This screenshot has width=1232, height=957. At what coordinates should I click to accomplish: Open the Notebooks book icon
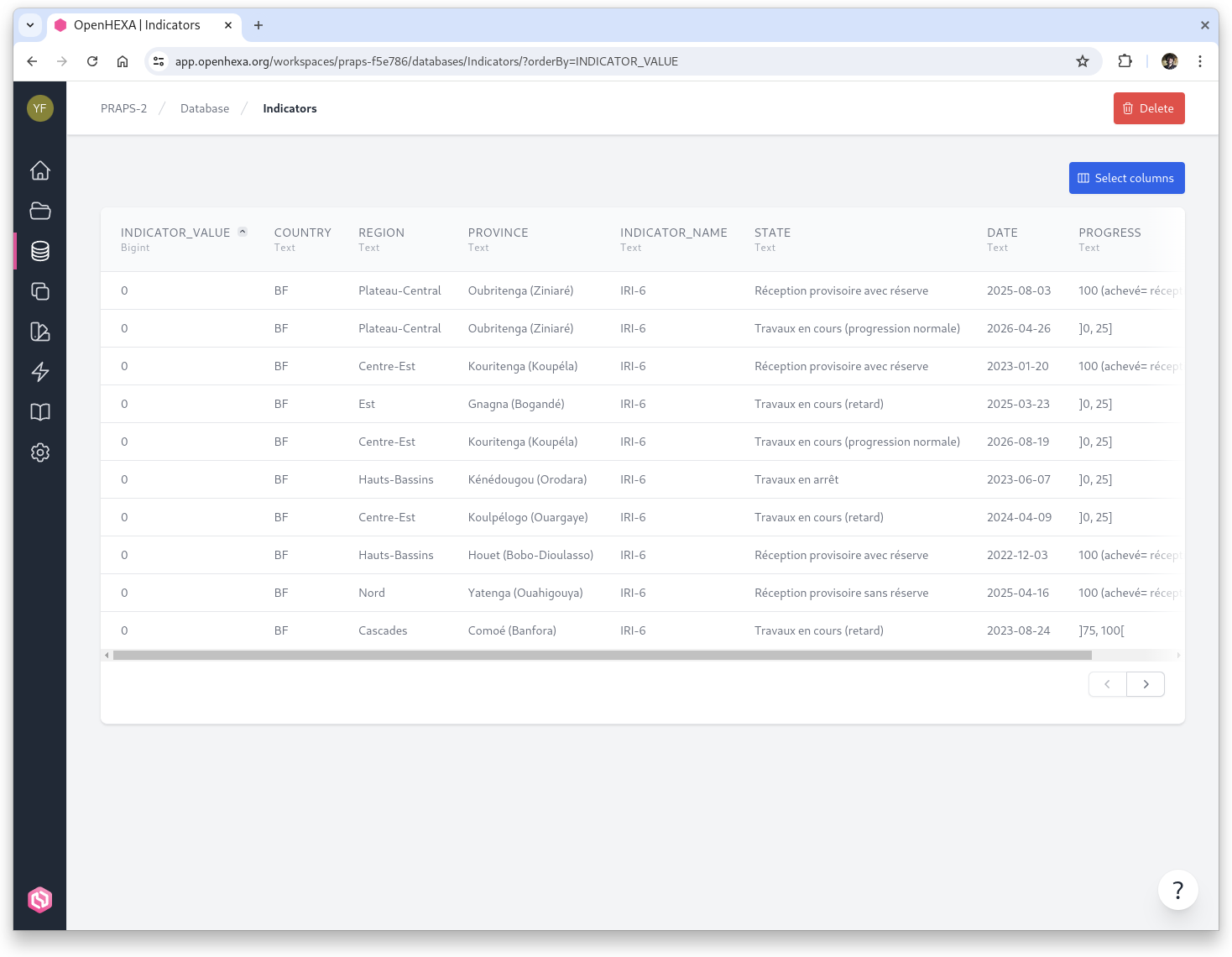pyautogui.click(x=39, y=412)
